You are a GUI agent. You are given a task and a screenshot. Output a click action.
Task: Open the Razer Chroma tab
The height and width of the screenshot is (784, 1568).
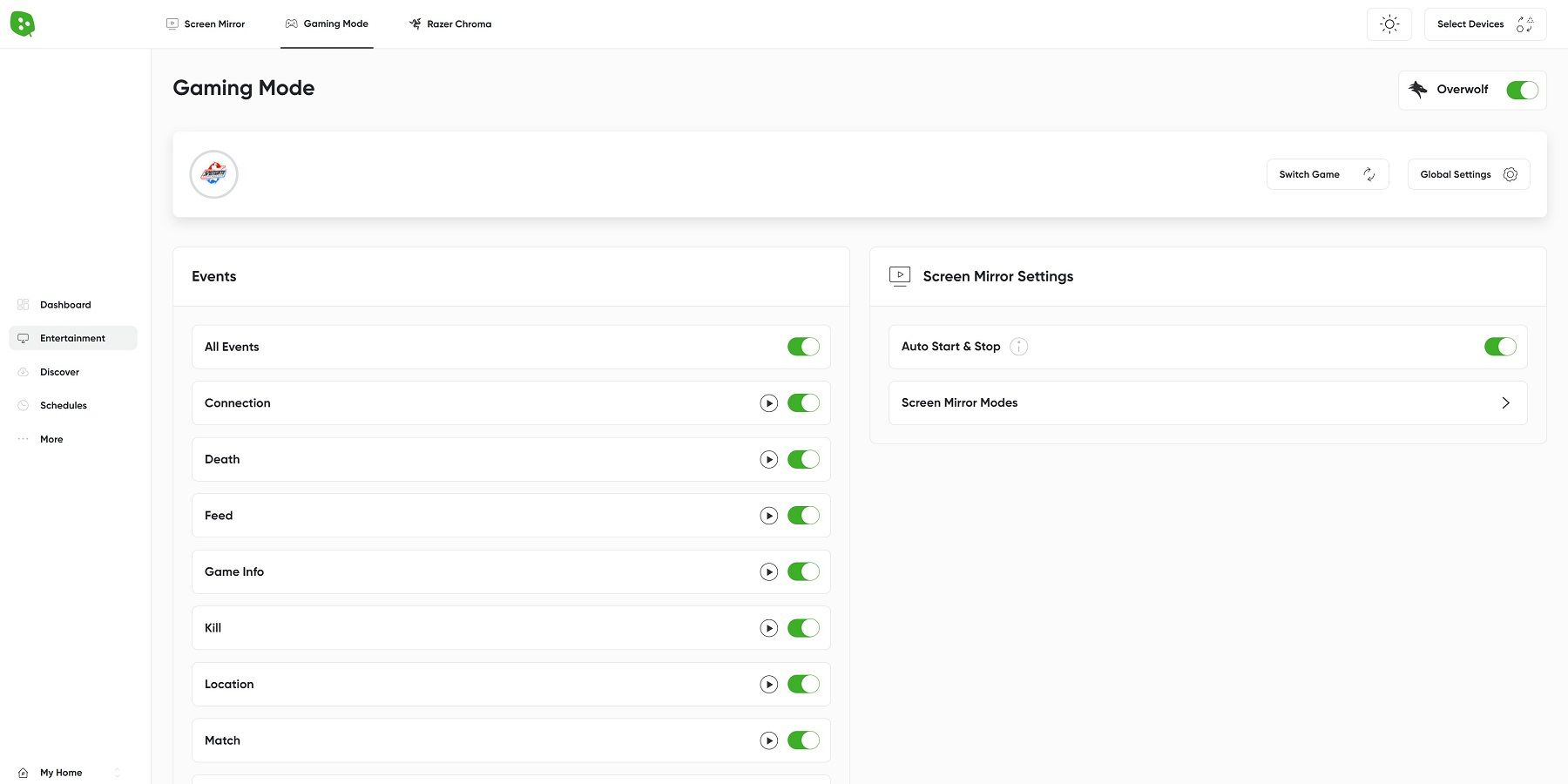click(x=450, y=24)
